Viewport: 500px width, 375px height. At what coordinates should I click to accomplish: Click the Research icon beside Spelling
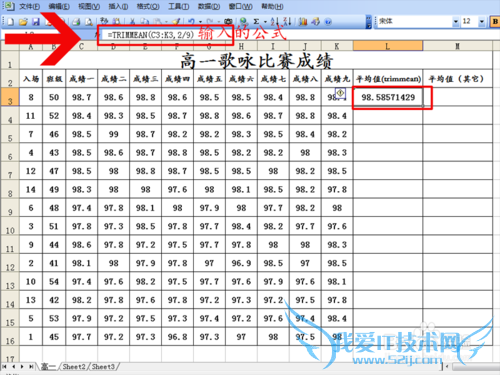(x=116, y=21)
